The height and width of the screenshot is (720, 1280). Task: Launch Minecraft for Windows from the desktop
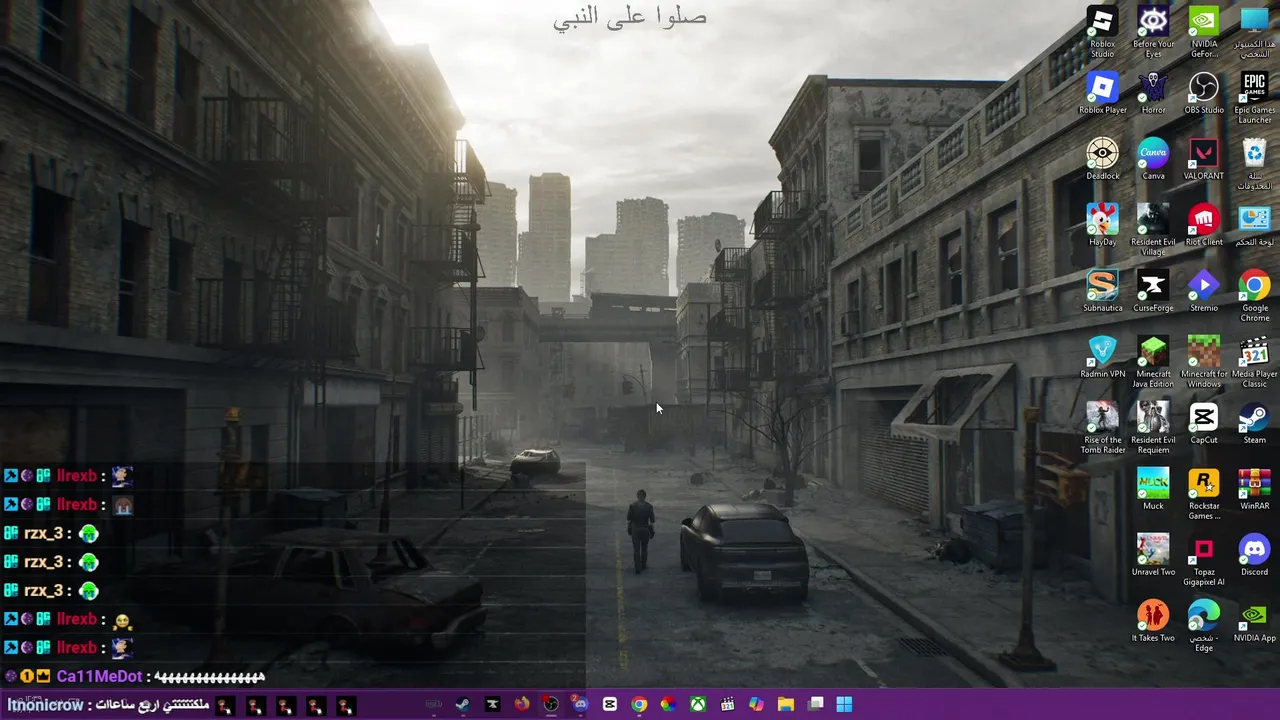coord(1204,362)
